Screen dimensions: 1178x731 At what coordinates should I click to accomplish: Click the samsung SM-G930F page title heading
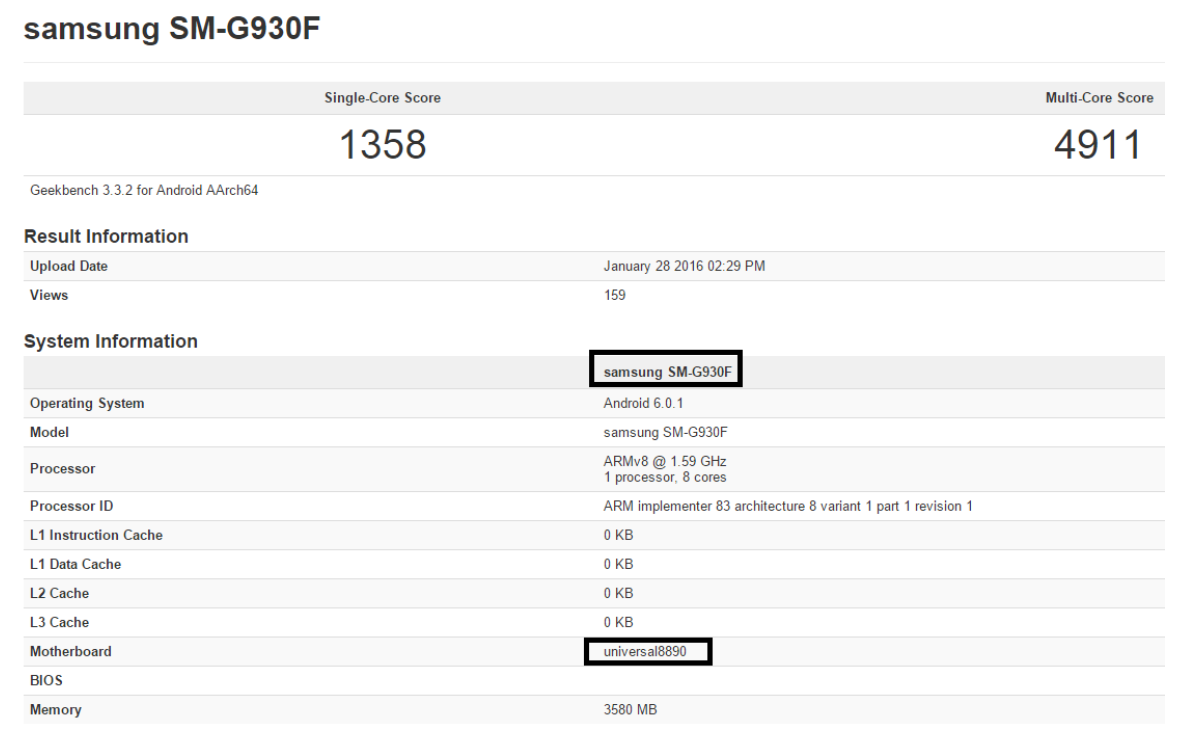pos(171,29)
